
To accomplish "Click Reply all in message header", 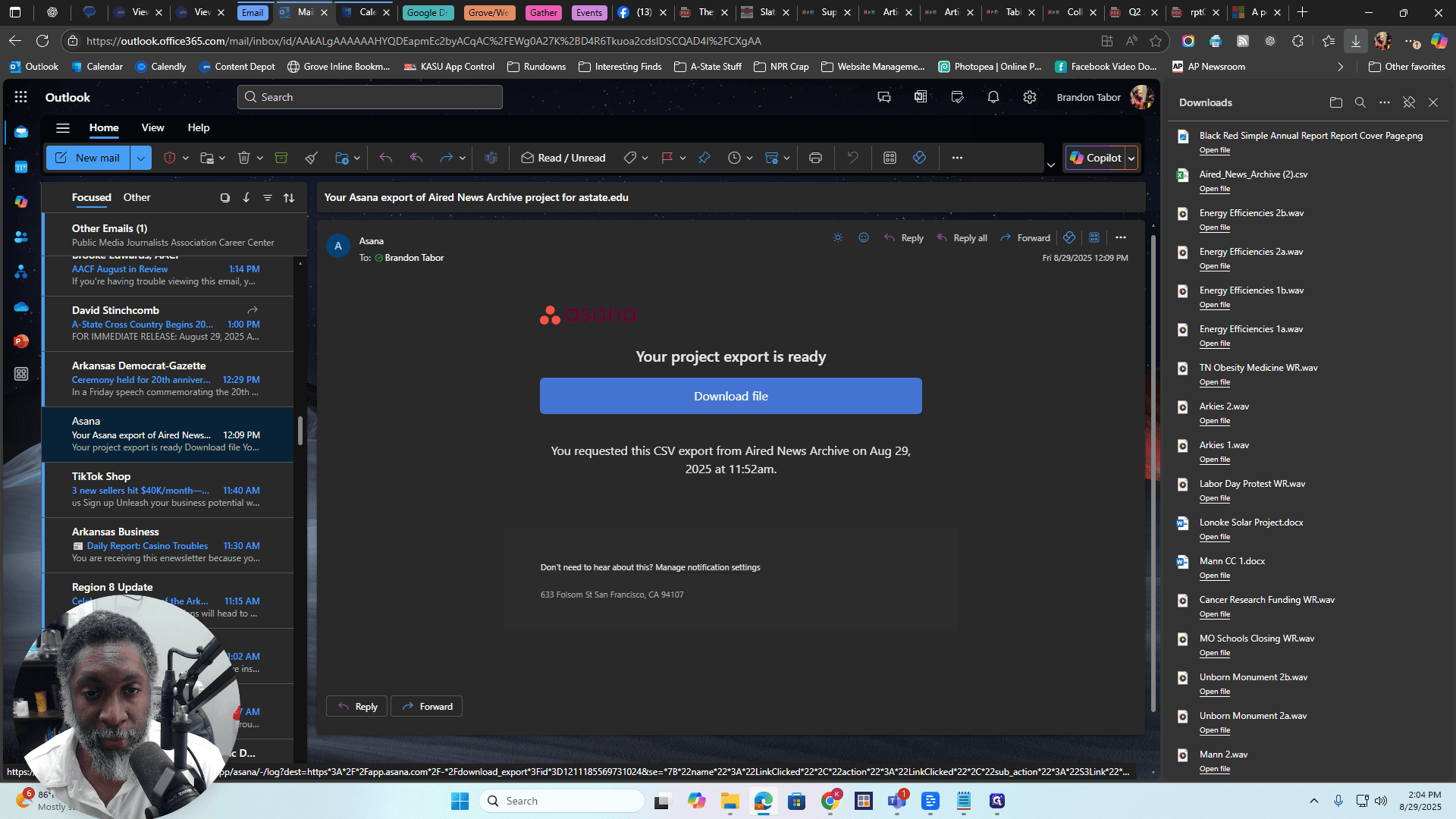I will 962,237.
